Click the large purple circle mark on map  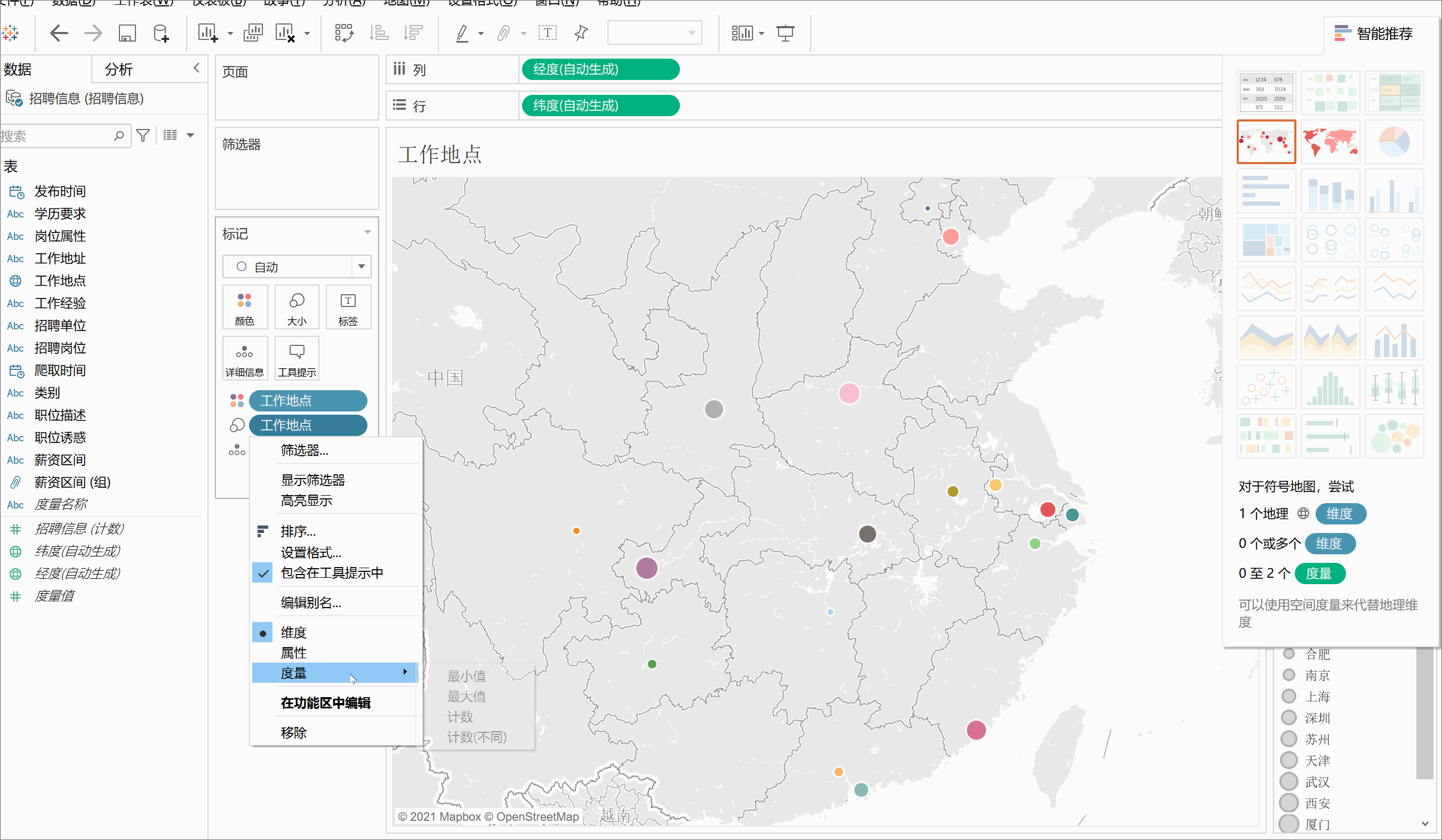coord(647,568)
